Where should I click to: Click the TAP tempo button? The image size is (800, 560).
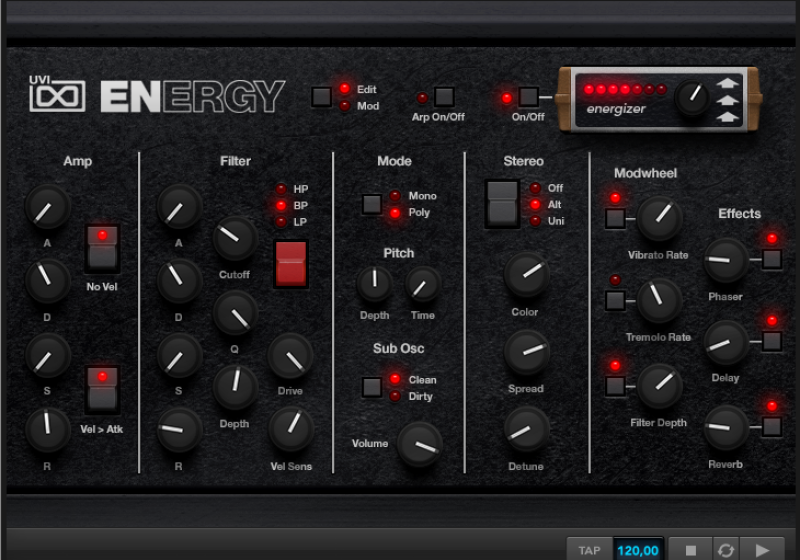(x=589, y=549)
